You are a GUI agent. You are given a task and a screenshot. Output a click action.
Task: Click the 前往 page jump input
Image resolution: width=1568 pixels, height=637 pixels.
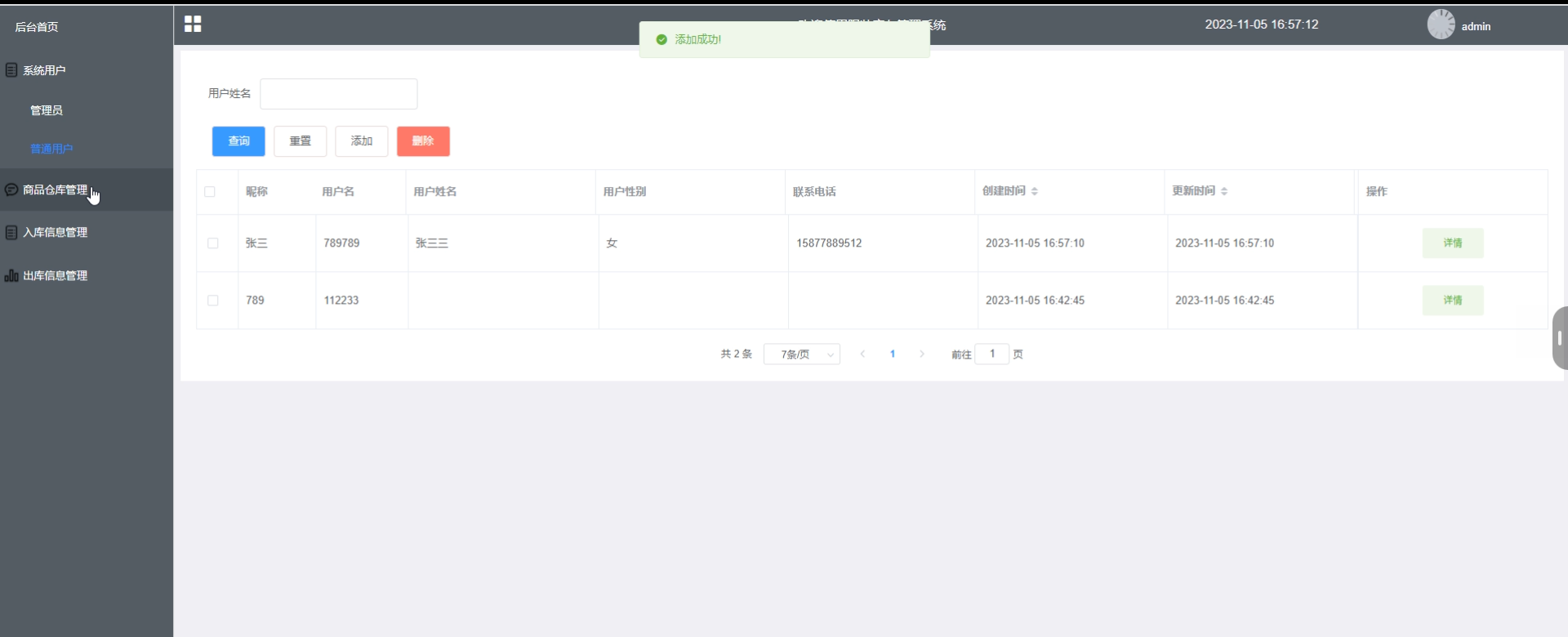[992, 354]
